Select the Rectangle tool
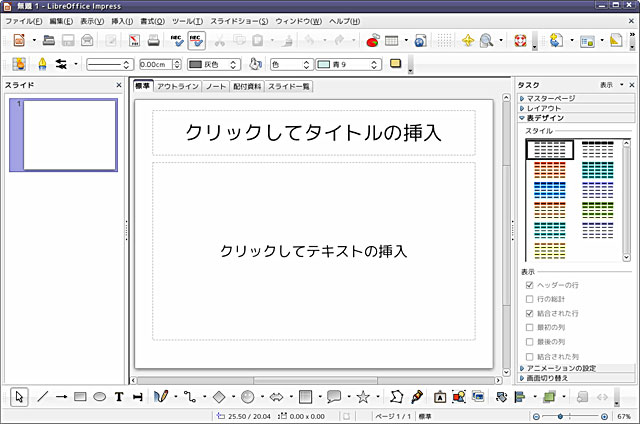This screenshot has width=640, height=424. [x=80, y=397]
